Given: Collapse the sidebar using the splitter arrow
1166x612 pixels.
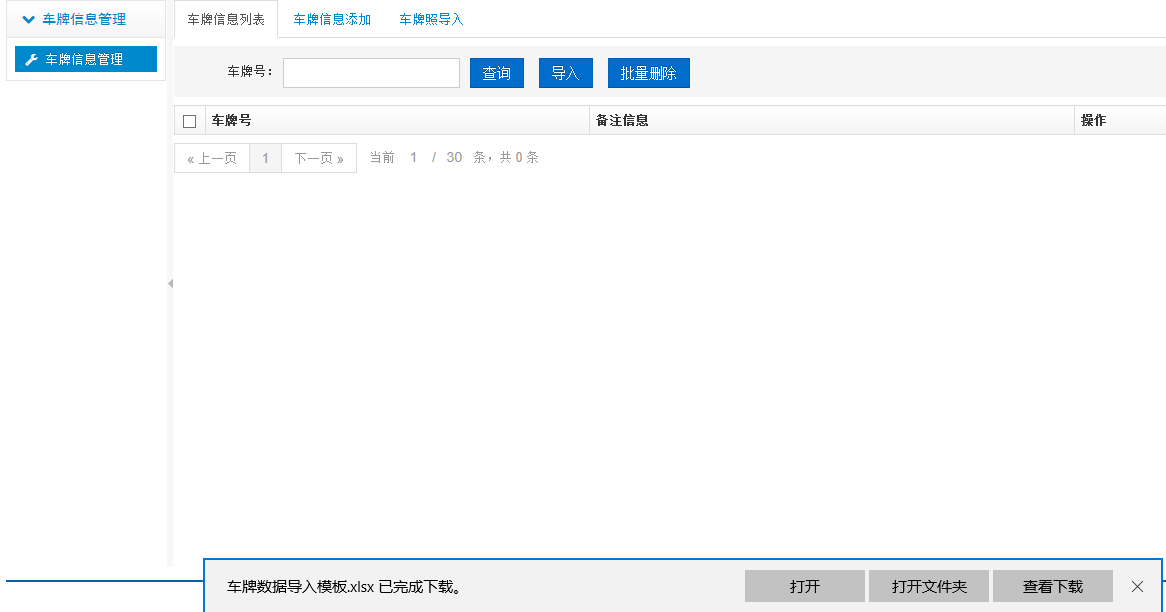Looking at the screenshot, I should (x=170, y=283).
